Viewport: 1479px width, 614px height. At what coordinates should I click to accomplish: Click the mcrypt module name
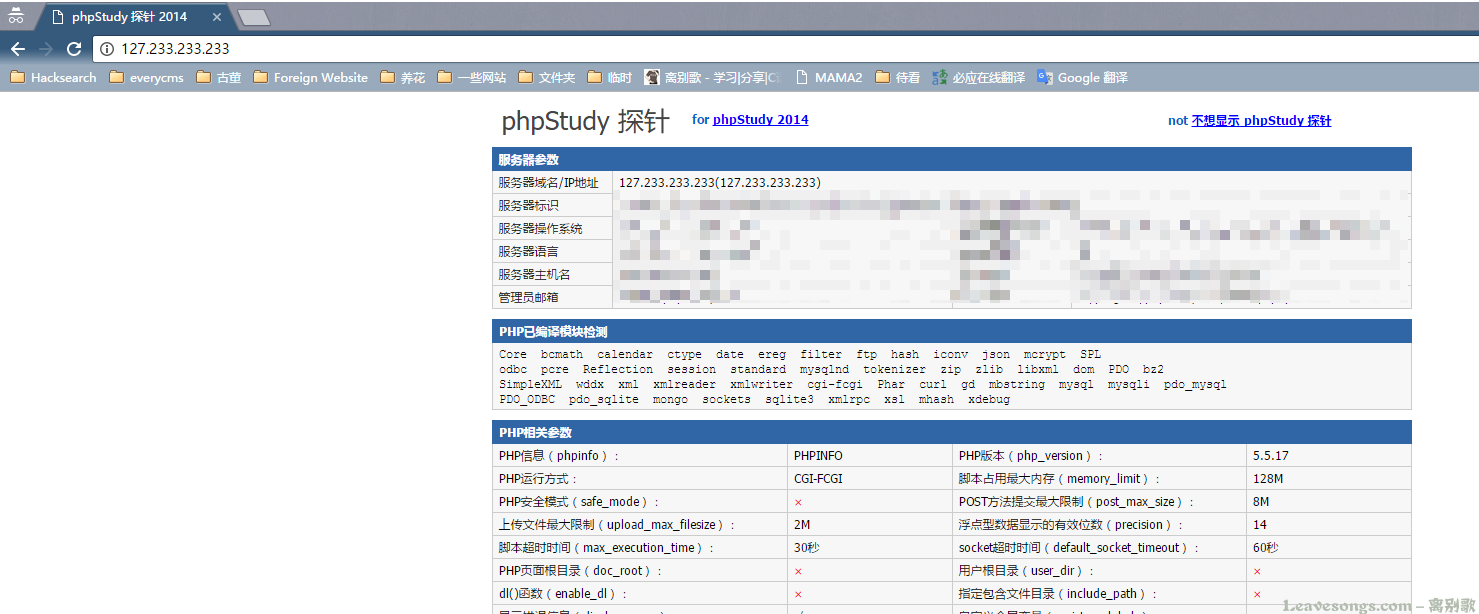tap(1044, 354)
